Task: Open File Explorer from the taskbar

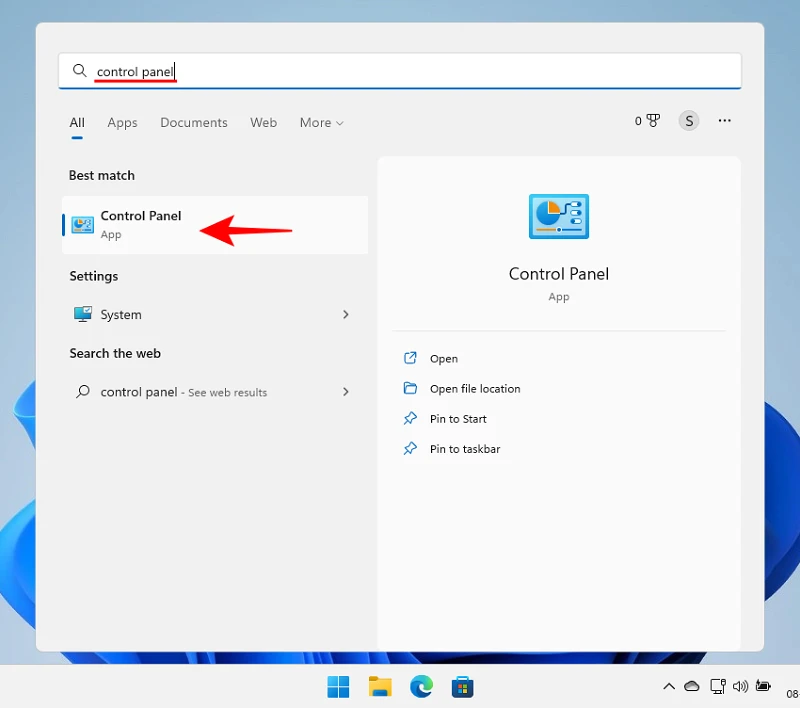Action: tap(380, 687)
